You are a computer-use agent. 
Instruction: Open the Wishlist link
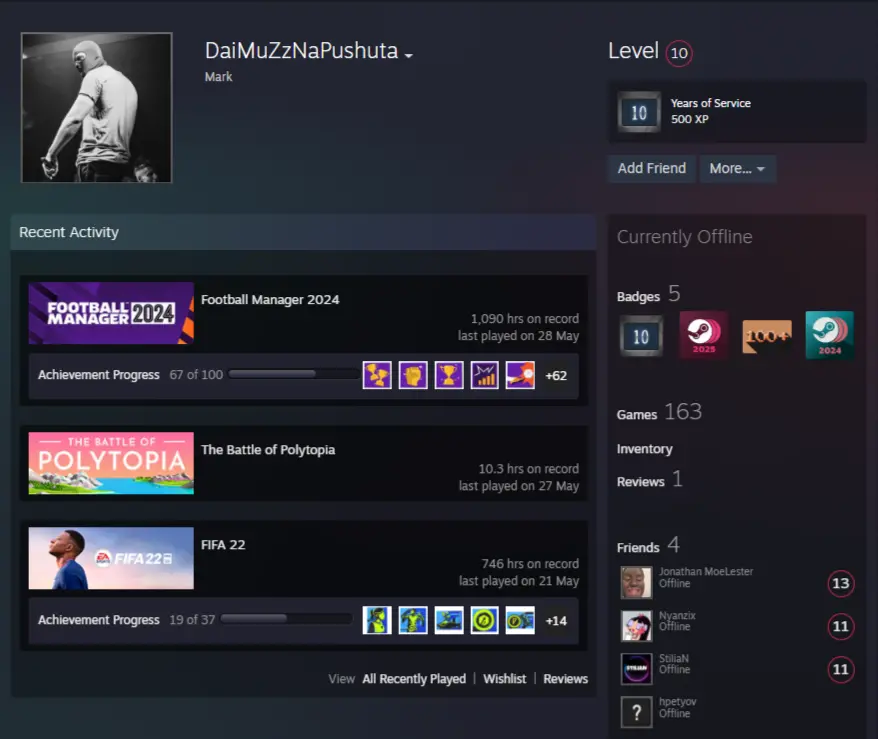505,679
